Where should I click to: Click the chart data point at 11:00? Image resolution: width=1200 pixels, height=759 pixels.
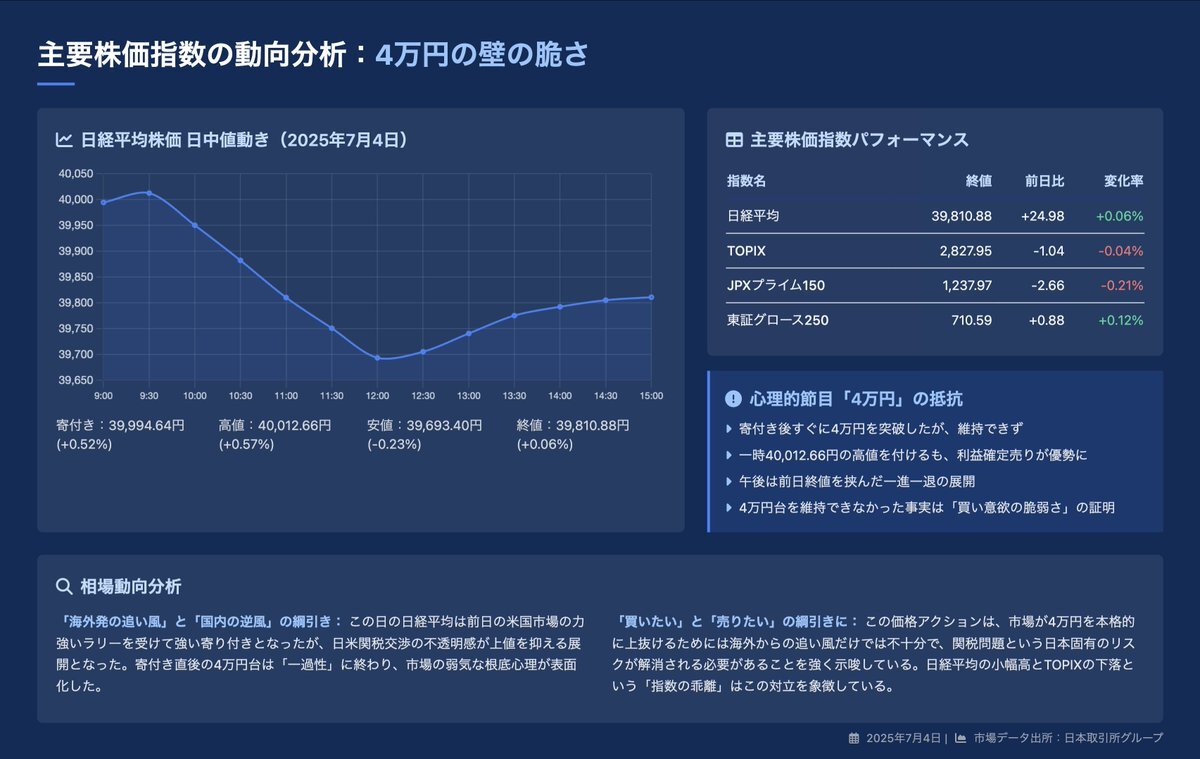tap(286, 297)
